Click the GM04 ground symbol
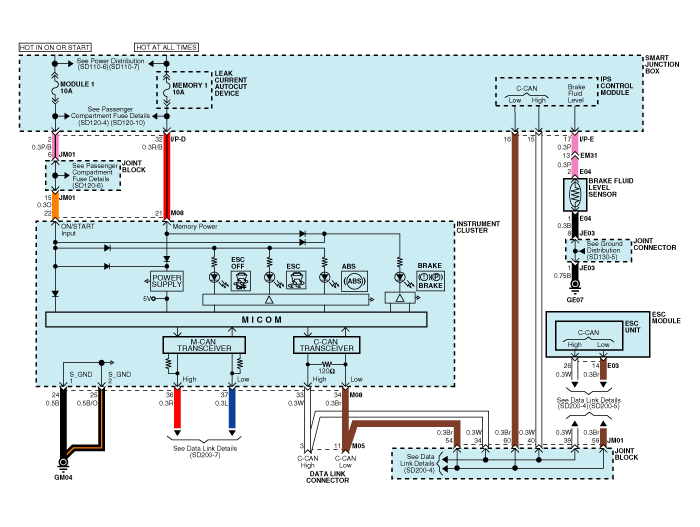Screen dimensions: 700x527 point(63,463)
